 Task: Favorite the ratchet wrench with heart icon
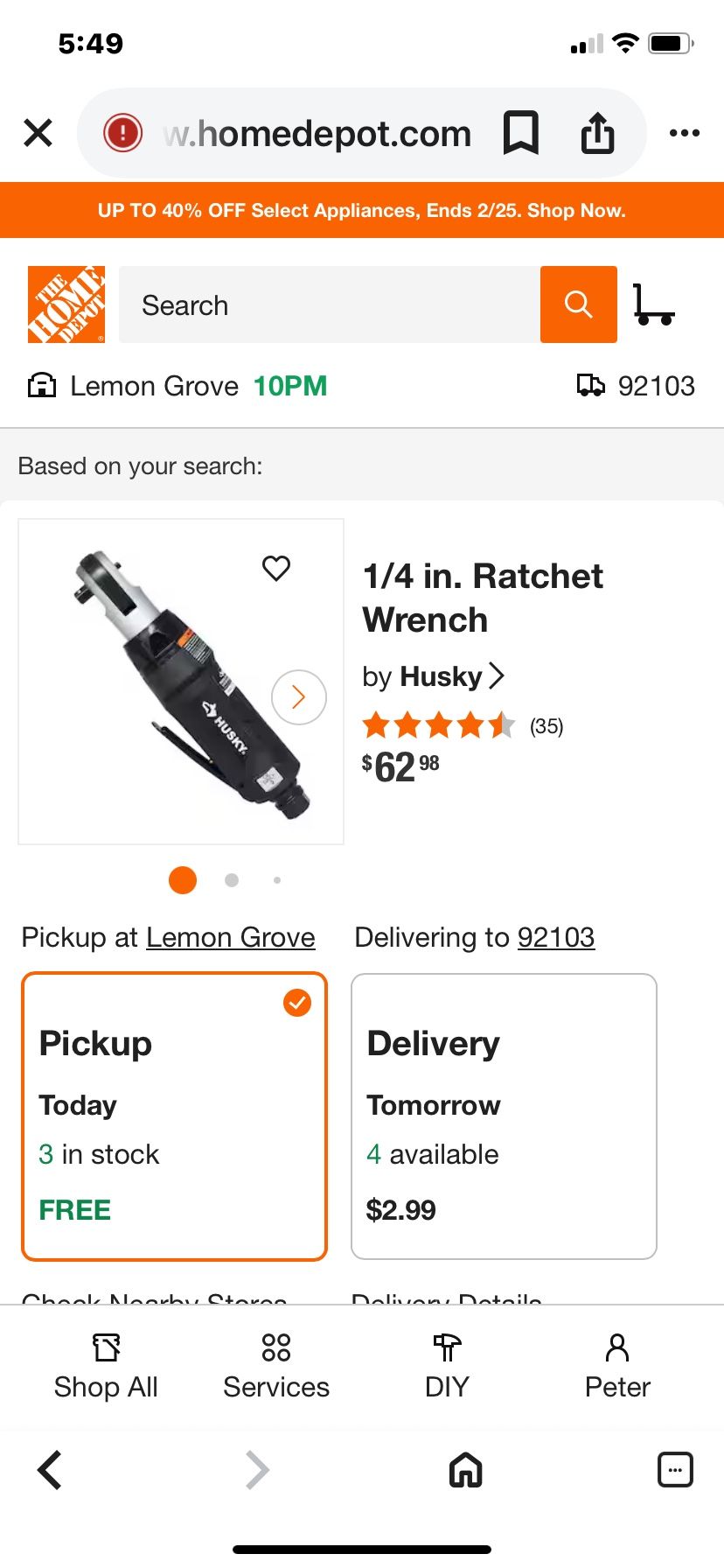(276, 569)
